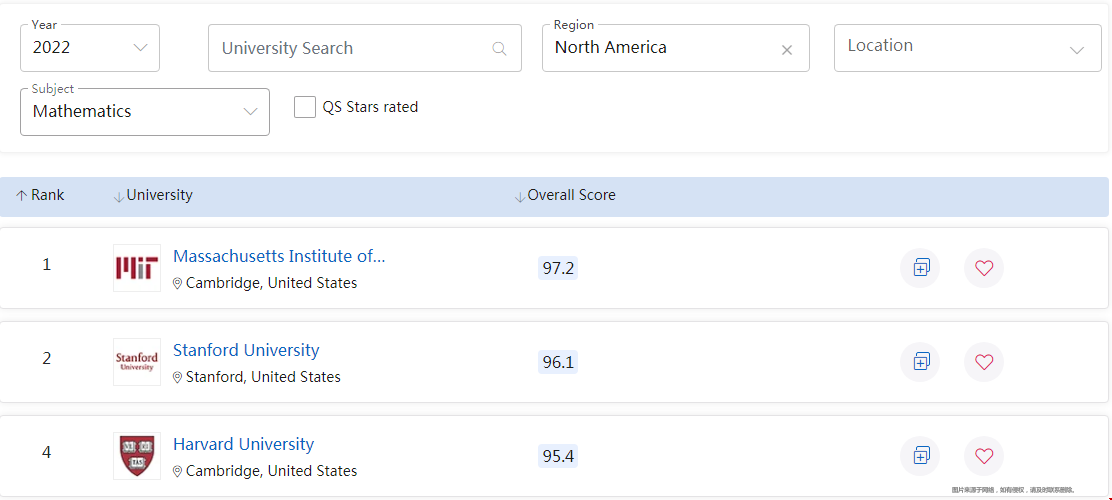Open the Harvard University link
The width and height of the screenshot is (1112, 500).
click(243, 445)
